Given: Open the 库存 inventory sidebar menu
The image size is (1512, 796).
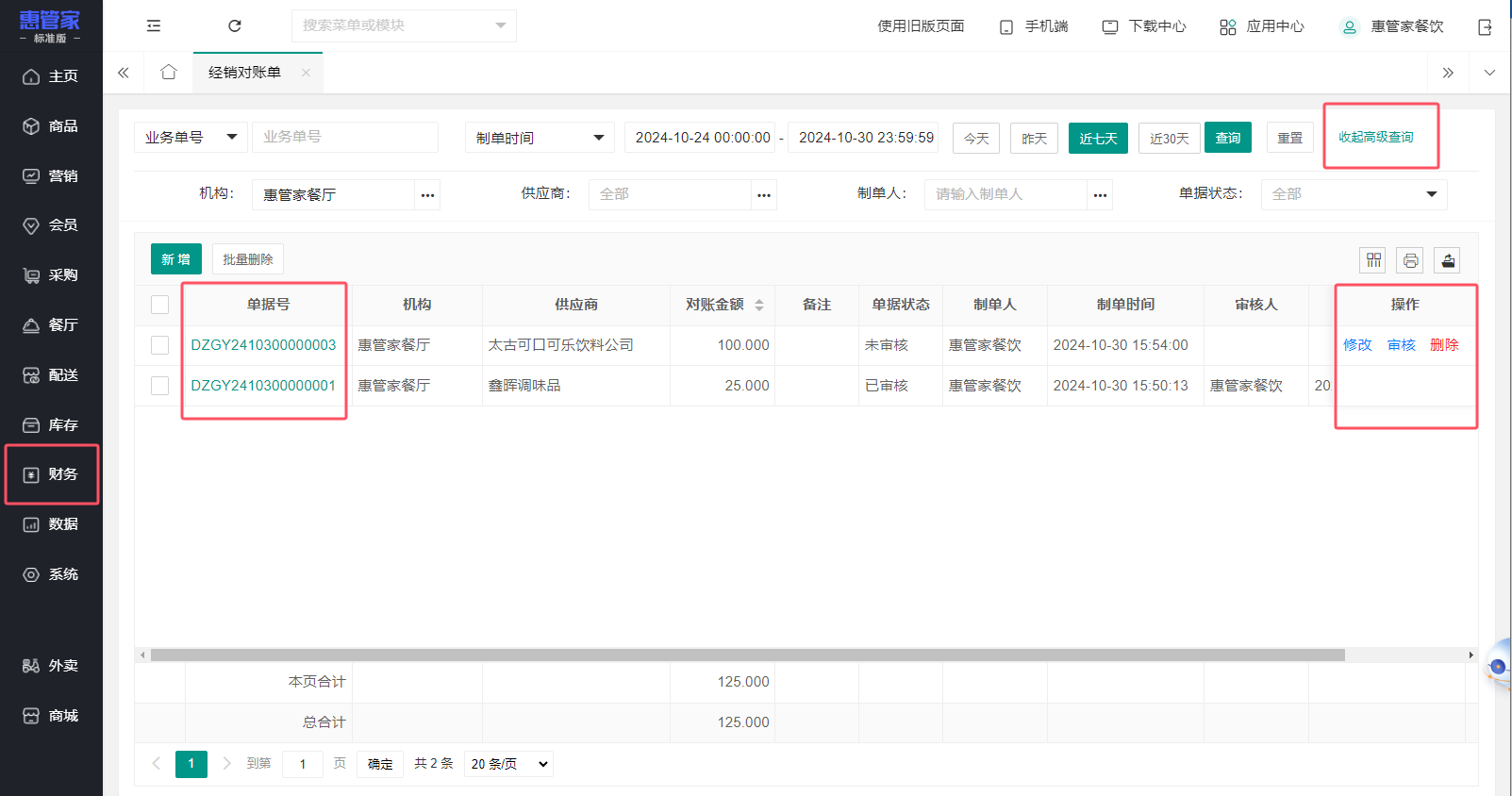Looking at the screenshot, I should [x=51, y=425].
